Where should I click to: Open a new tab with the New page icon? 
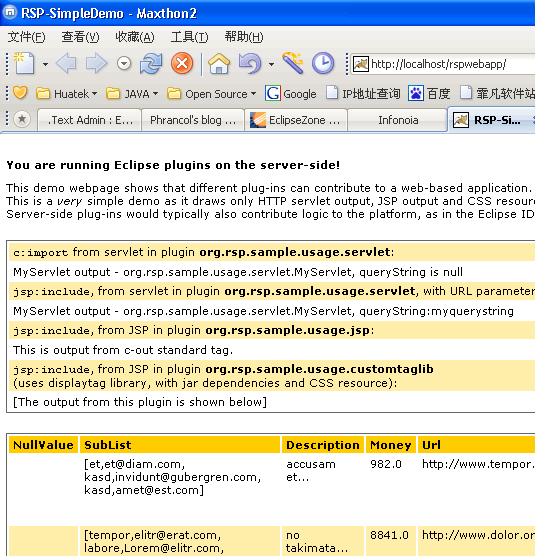tap(24, 63)
